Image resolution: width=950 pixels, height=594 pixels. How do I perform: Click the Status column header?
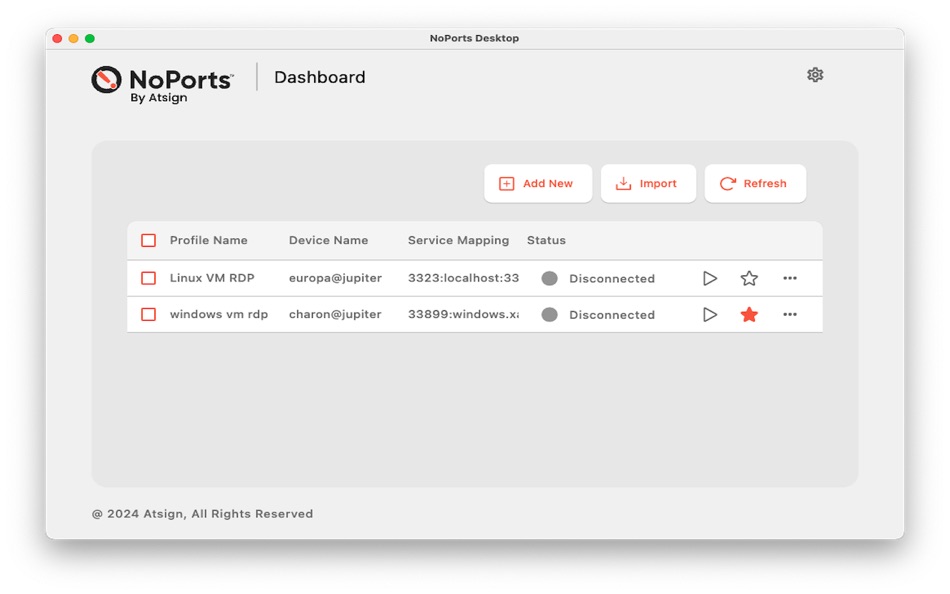(546, 240)
